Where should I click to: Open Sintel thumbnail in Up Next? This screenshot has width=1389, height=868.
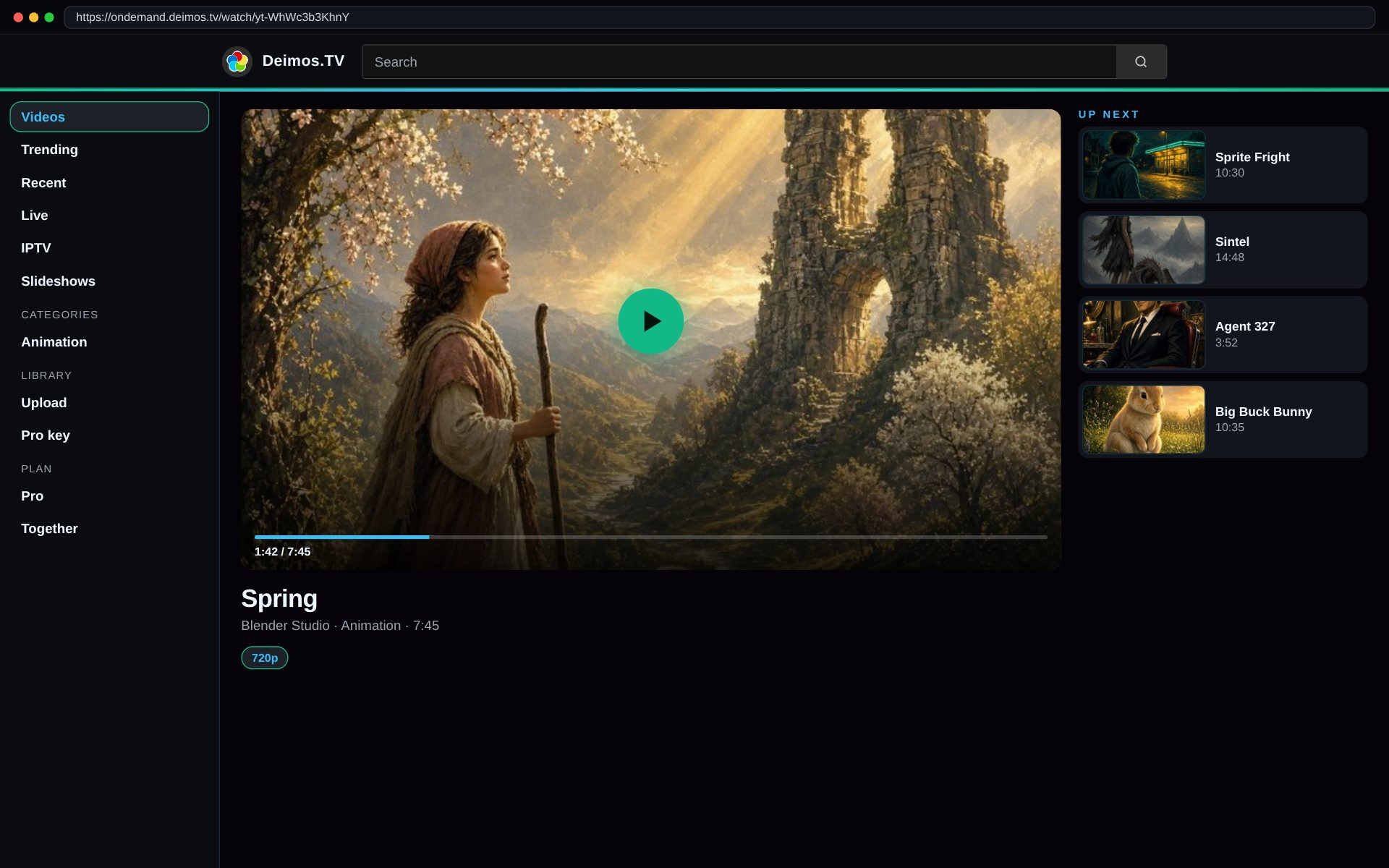pos(1144,250)
